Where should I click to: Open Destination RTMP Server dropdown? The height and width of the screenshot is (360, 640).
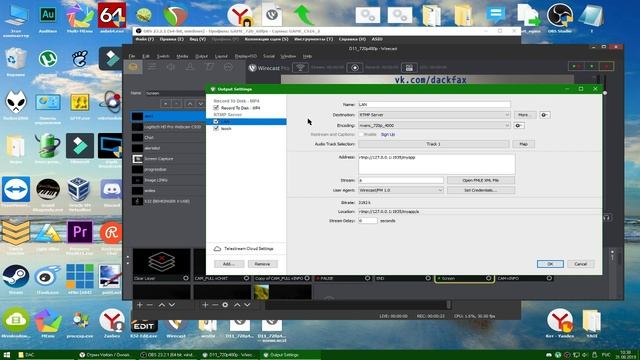tap(434, 115)
